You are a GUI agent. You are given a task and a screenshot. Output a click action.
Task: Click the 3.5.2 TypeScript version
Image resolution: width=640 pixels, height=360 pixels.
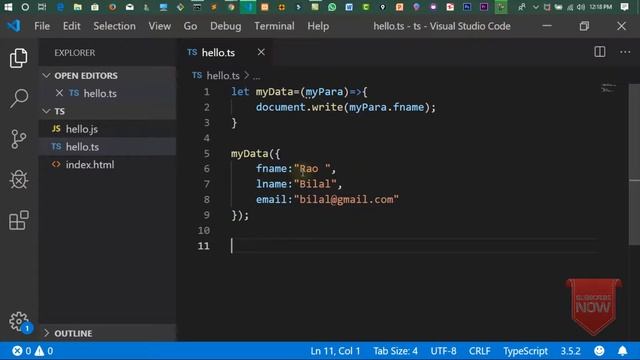[570, 351]
